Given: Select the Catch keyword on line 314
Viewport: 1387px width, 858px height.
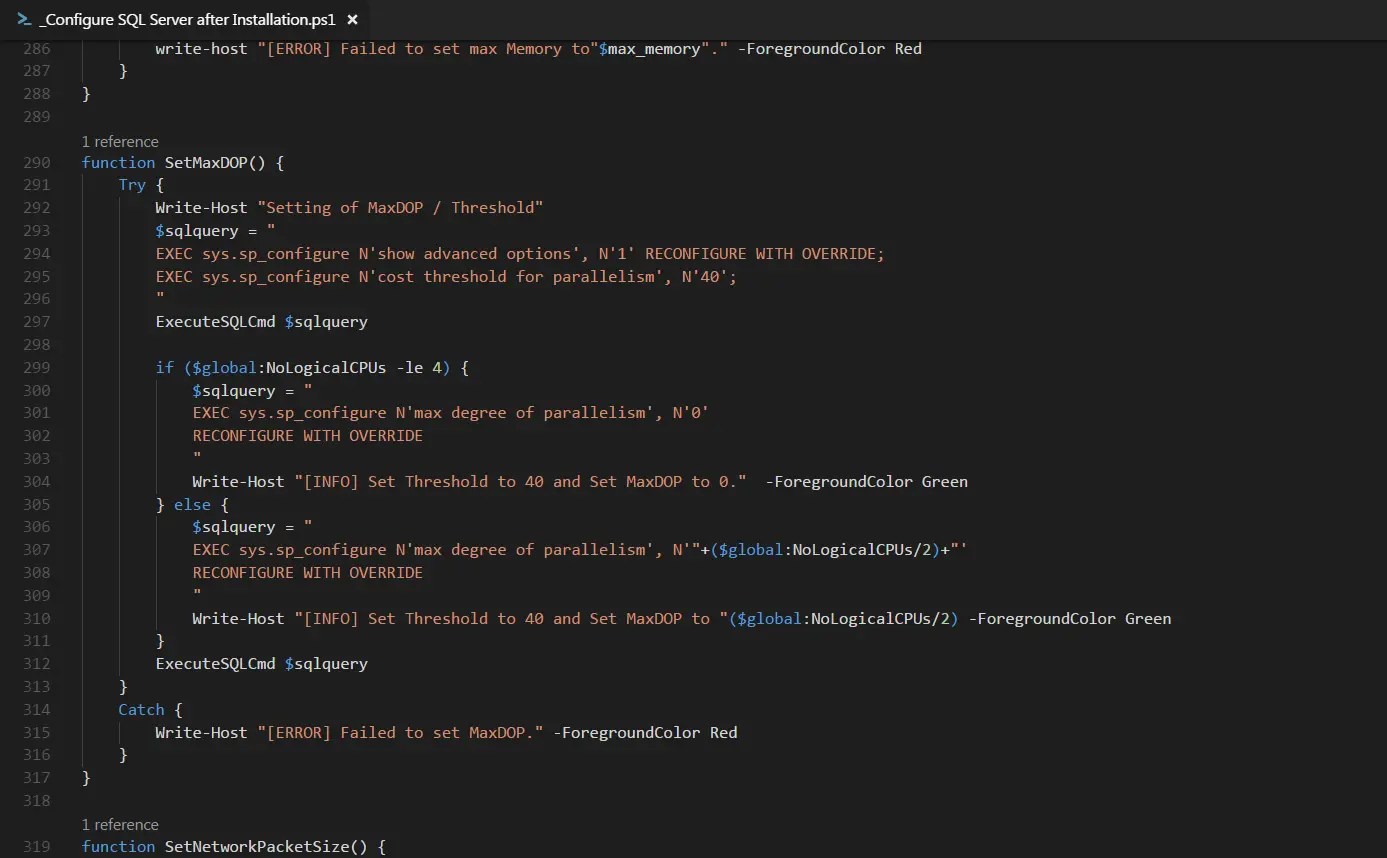Looking at the screenshot, I should 141,709.
